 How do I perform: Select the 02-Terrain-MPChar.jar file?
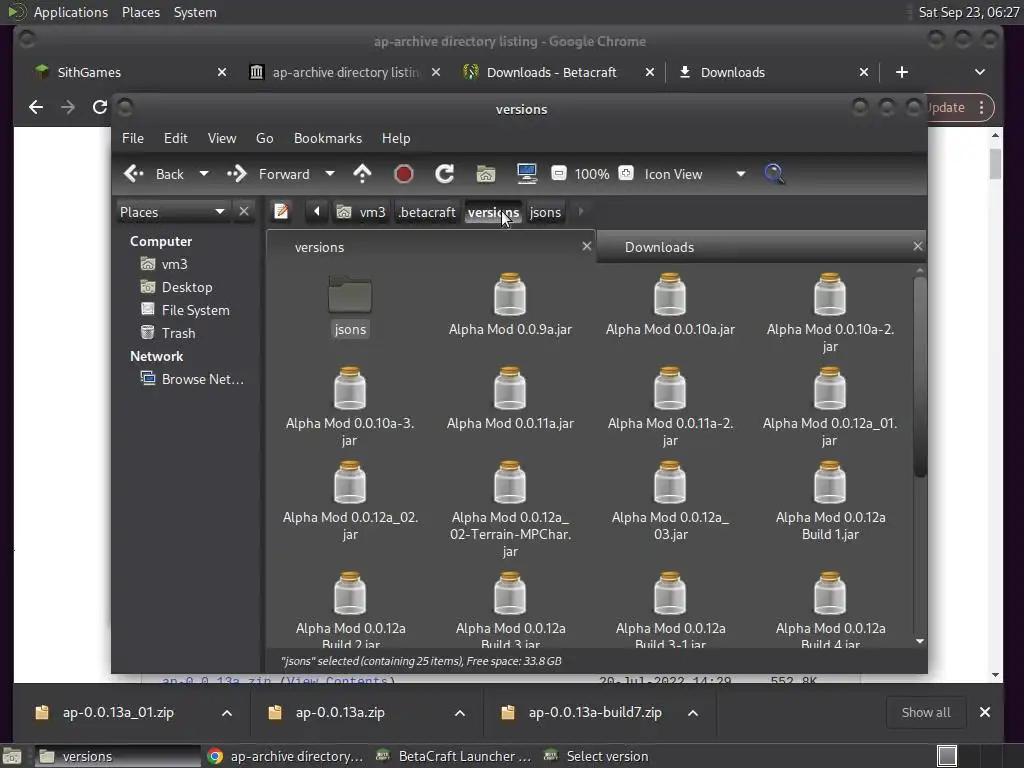click(510, 510)
